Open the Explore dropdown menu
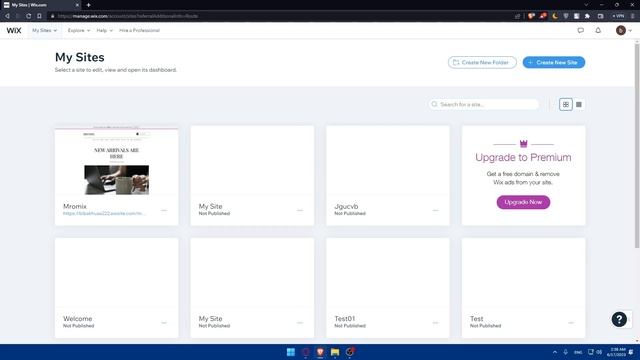Screen dimensions: 640x360 coord(79,31)
